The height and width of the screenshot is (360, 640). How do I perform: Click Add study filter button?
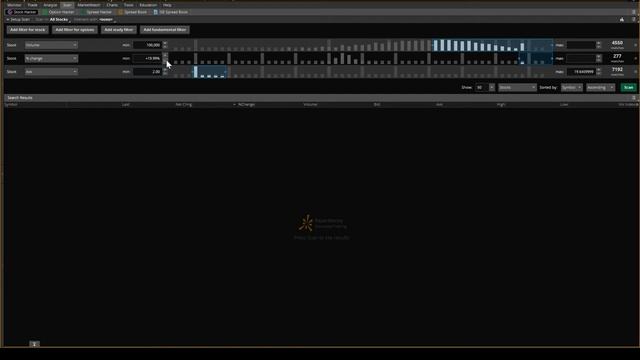coord(118,30)
